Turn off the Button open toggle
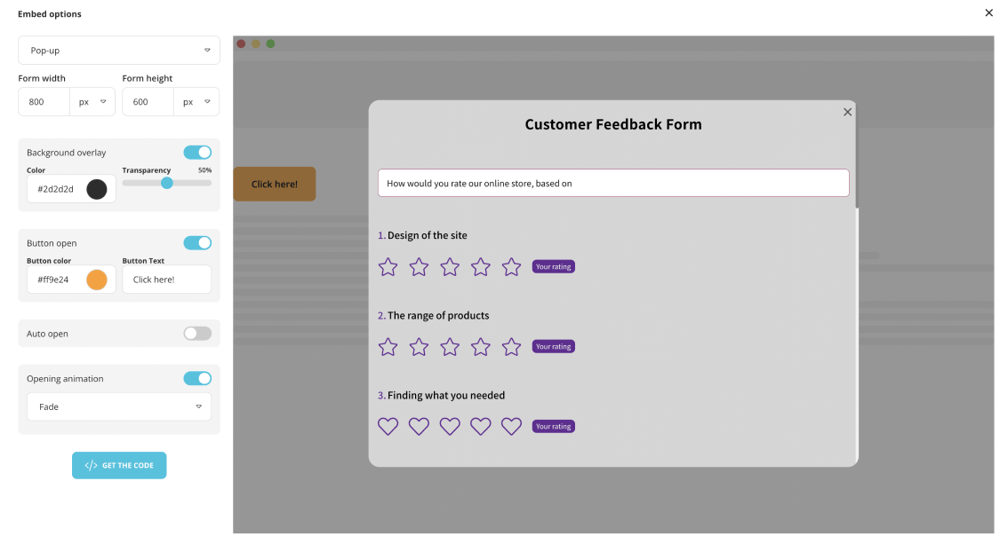The image size is (1000, 552). pyautogui.click(x=197, y=243)
